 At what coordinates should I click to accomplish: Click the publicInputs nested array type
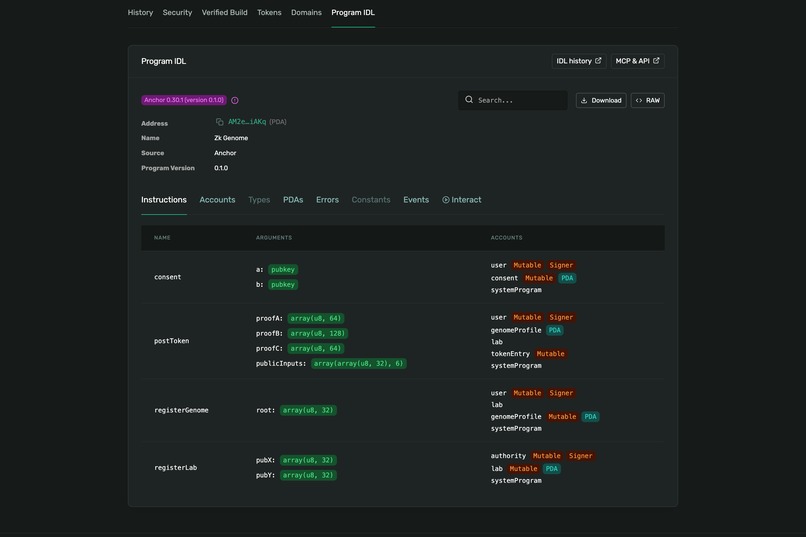tap(359, 363)
